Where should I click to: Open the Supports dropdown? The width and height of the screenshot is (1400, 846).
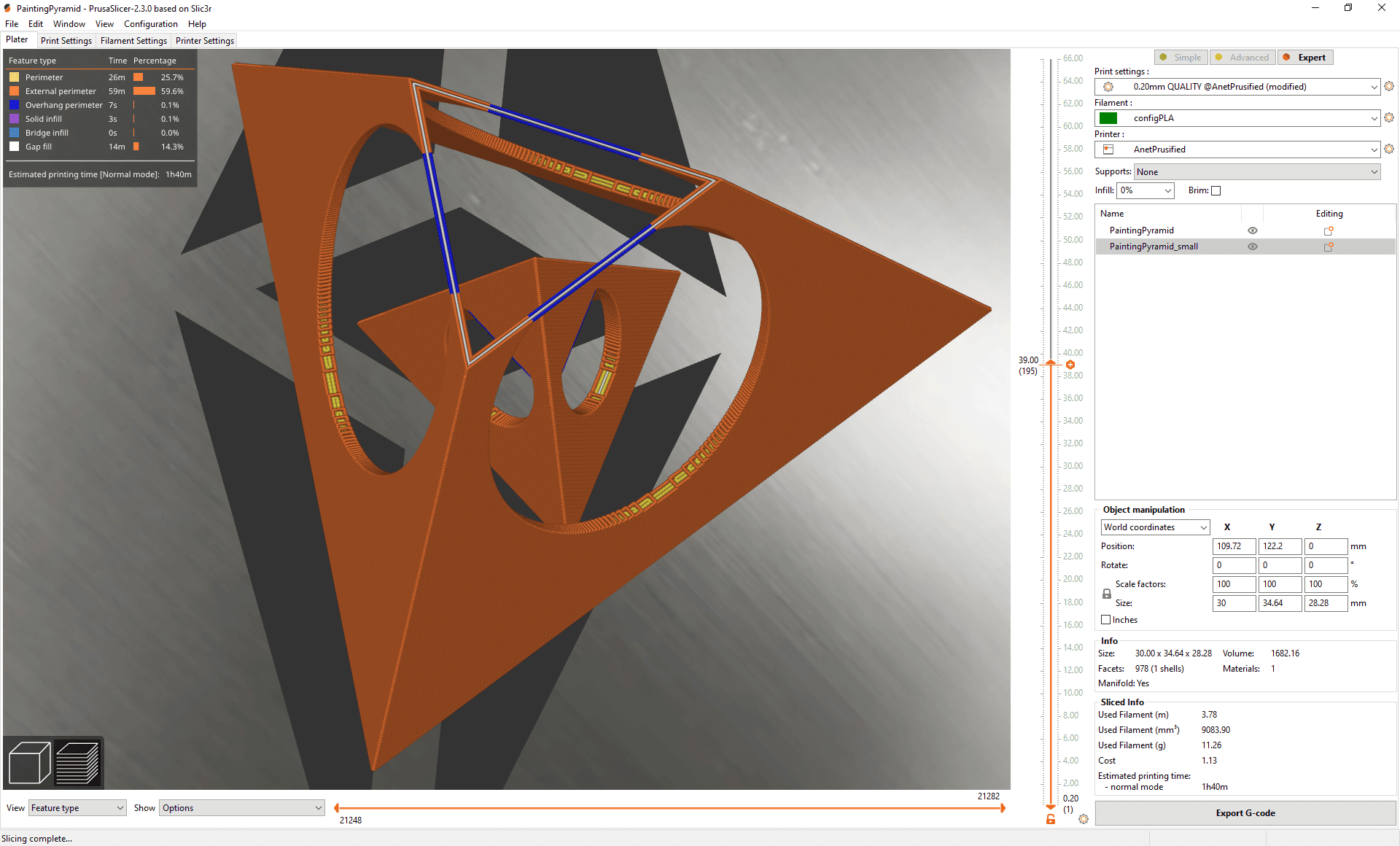pyautogui.click(x=1257, y=172)
